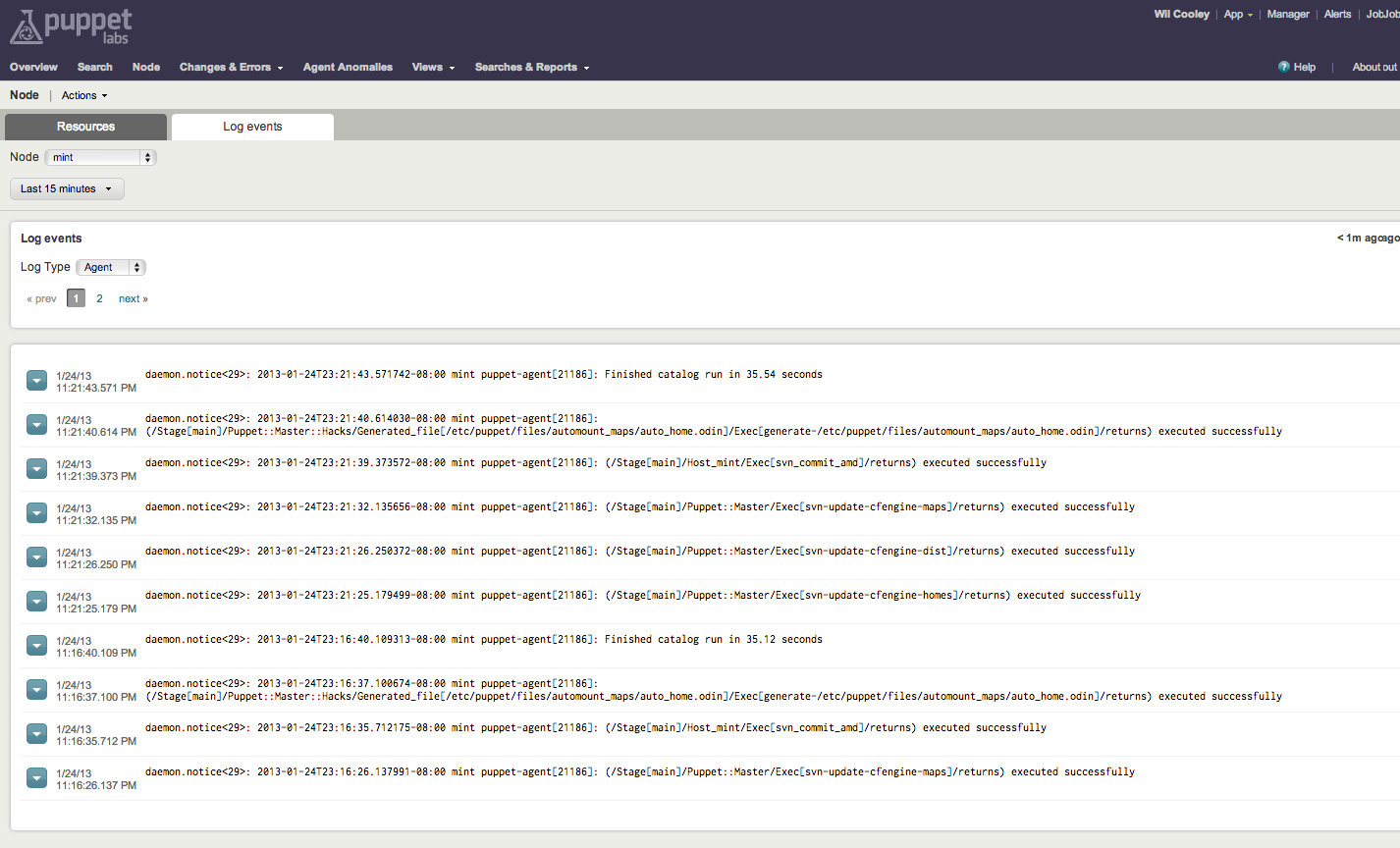1400x848 pixels.
Task: Open the Log Type Agent dropdown
Action: (x=111, y=267)
